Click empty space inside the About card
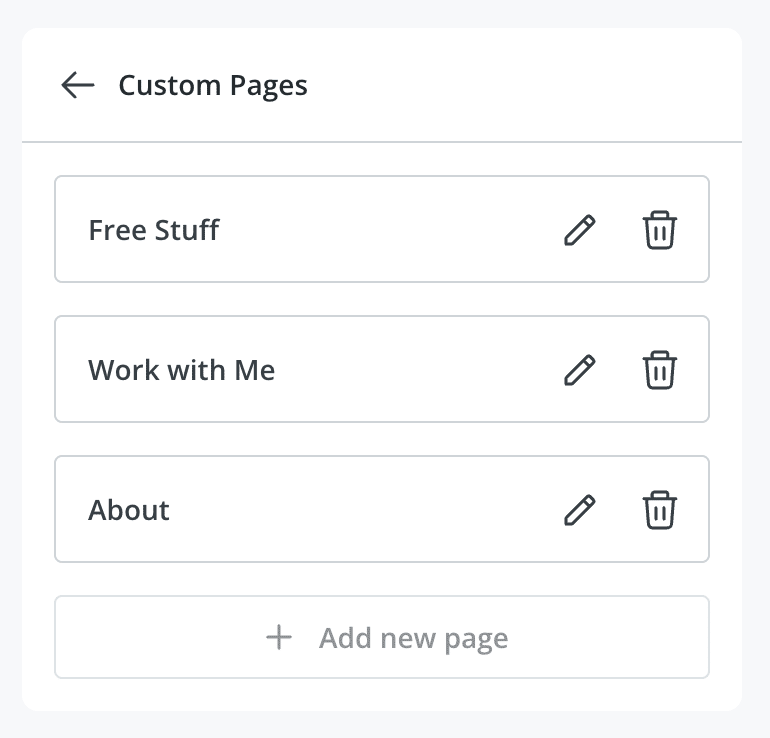This screenshot has width=770, height=738. coord(363,509)
